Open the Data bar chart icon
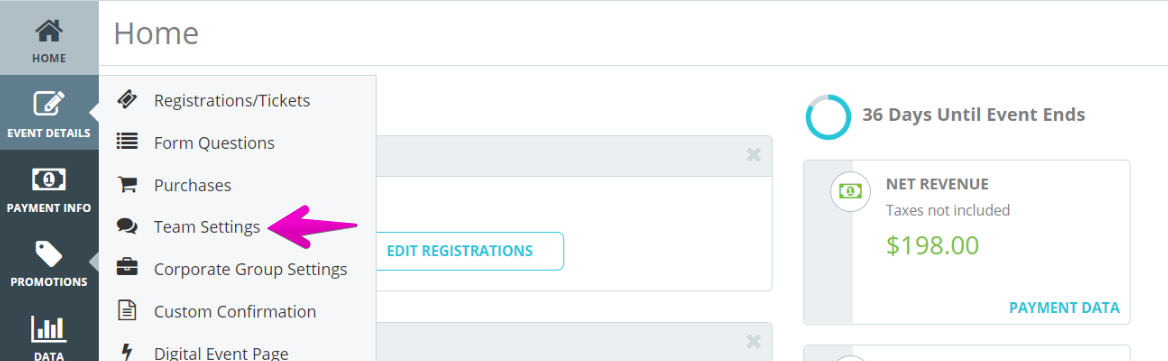The image size is (1168, 361). (49, 329)
